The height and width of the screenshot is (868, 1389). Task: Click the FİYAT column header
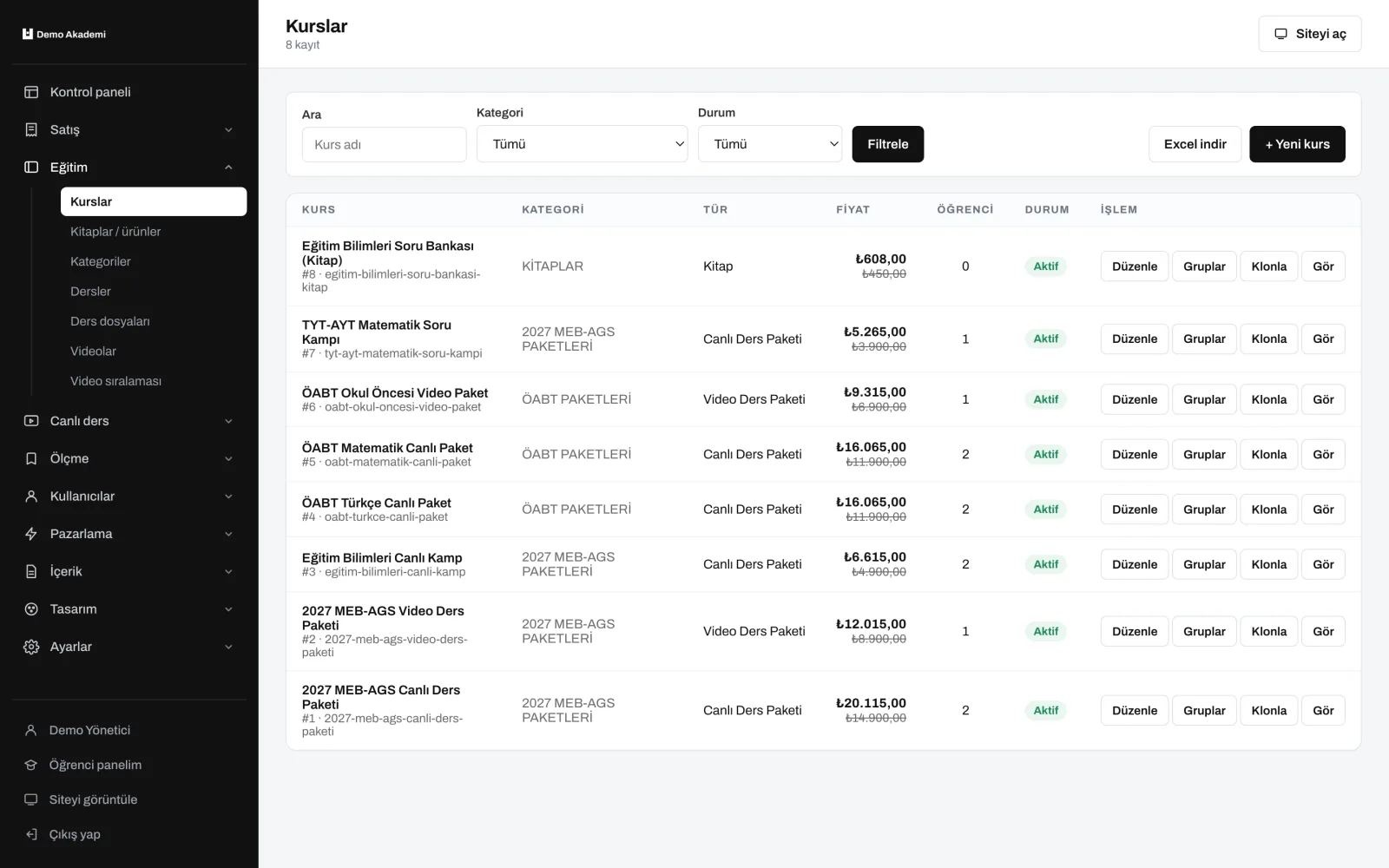[x=852, y=210]
